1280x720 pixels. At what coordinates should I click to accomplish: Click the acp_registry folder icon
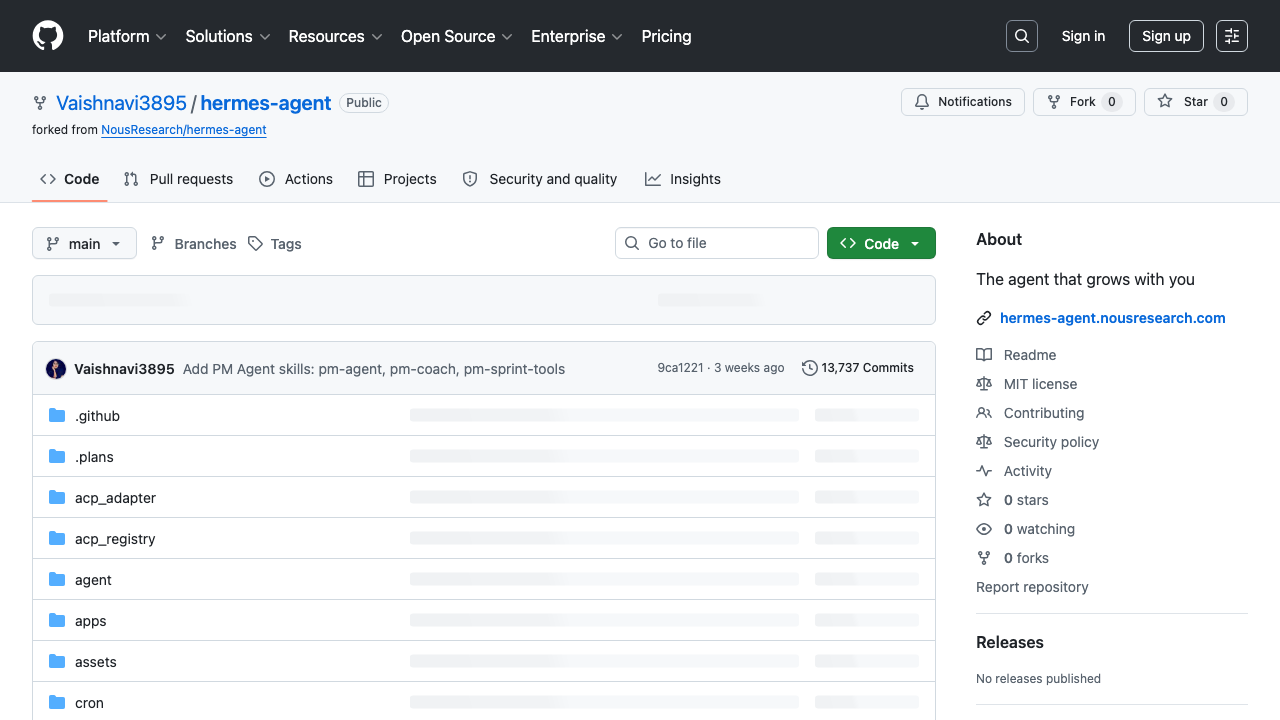pyautogui.click(x=57, y=539)
